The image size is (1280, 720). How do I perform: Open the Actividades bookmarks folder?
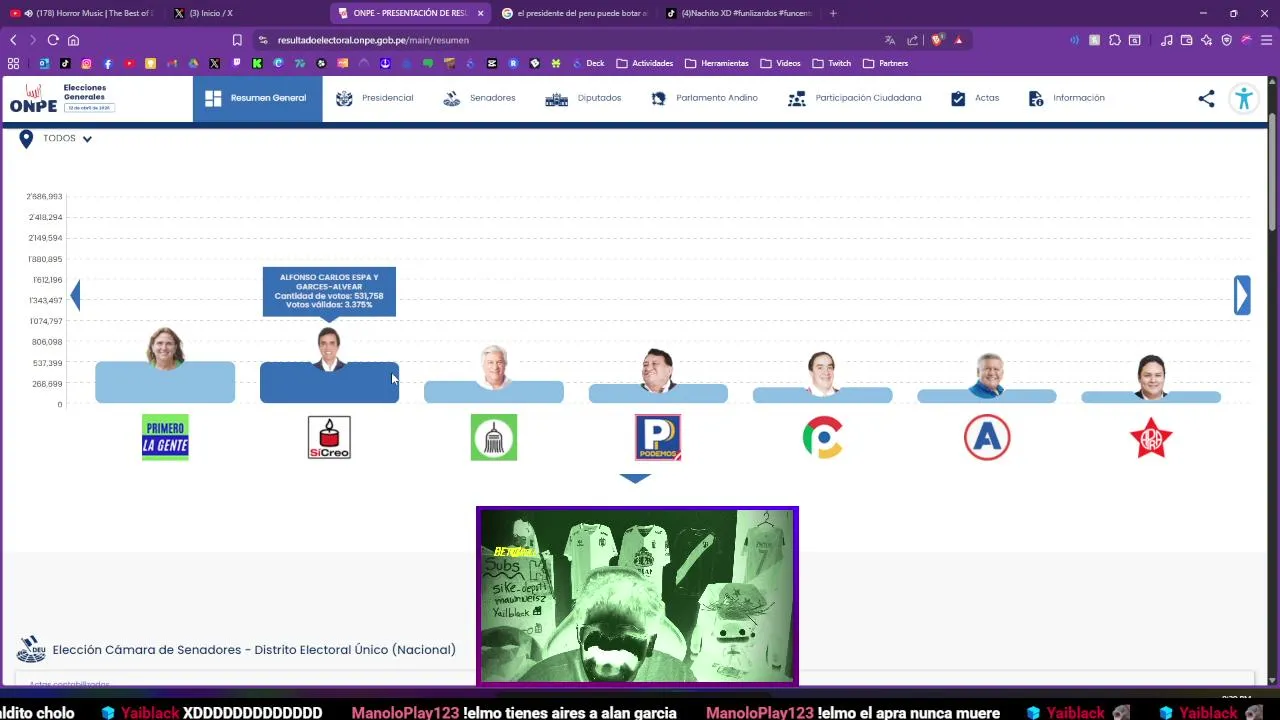coord(645,63)
